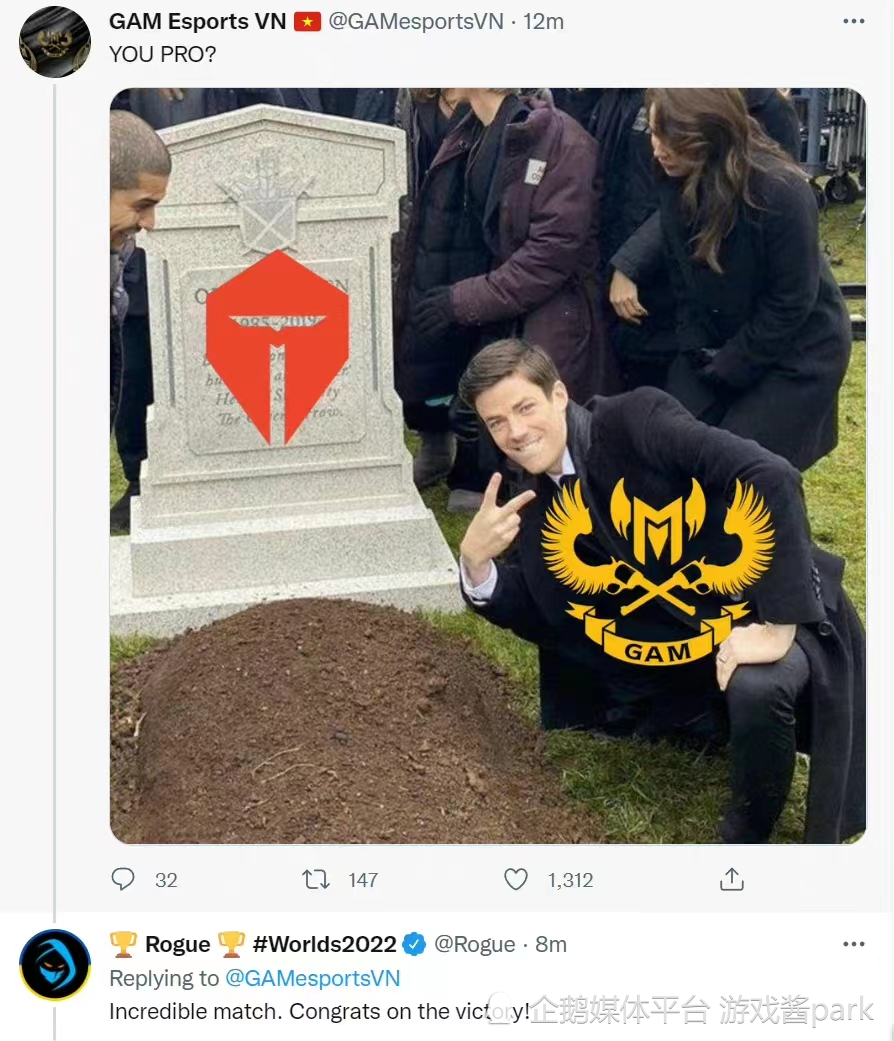Open the share tweet icon
Viewport: 894px width, 1041px height.
click(732, 879)
